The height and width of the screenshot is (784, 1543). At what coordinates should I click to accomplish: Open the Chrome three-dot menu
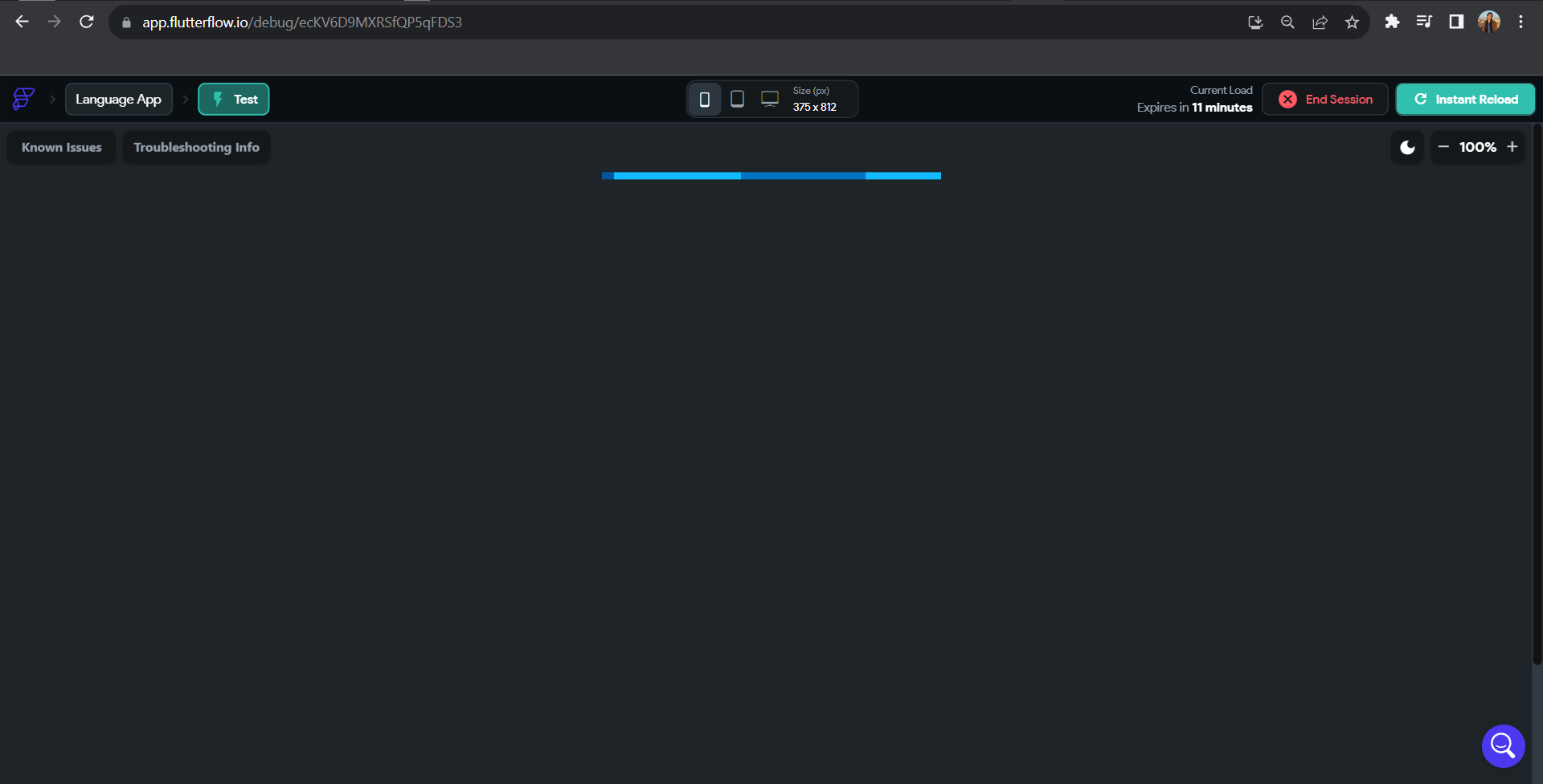[x=1521, y=22]
